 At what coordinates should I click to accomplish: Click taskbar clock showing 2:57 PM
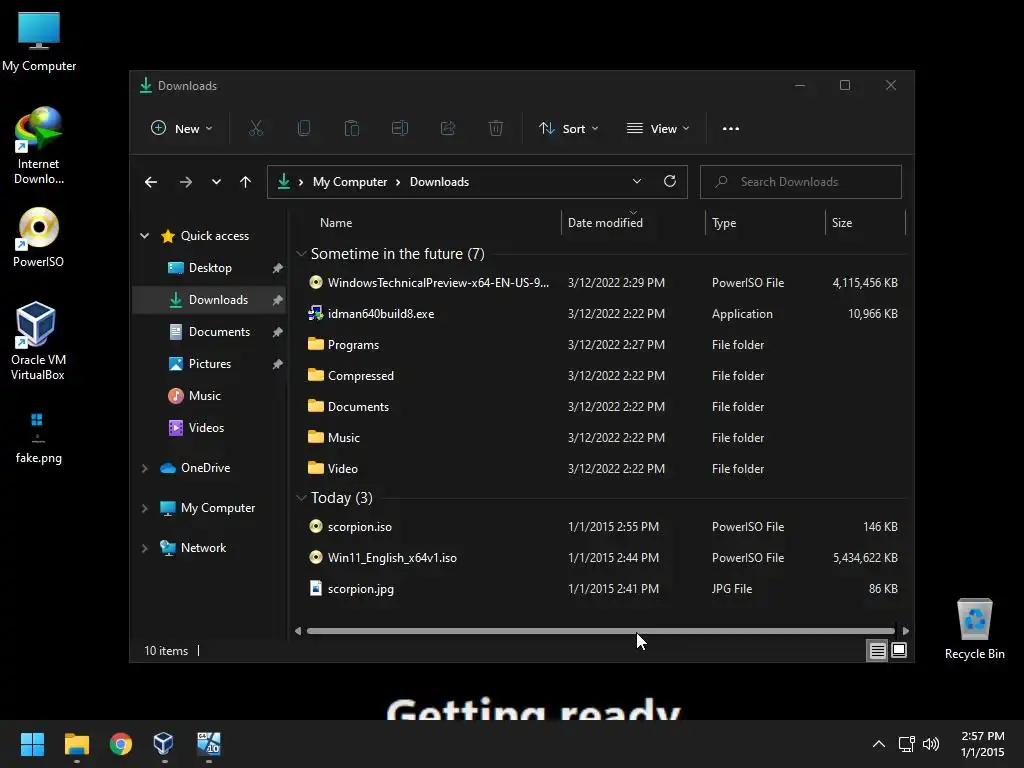[x=982, y=744]
